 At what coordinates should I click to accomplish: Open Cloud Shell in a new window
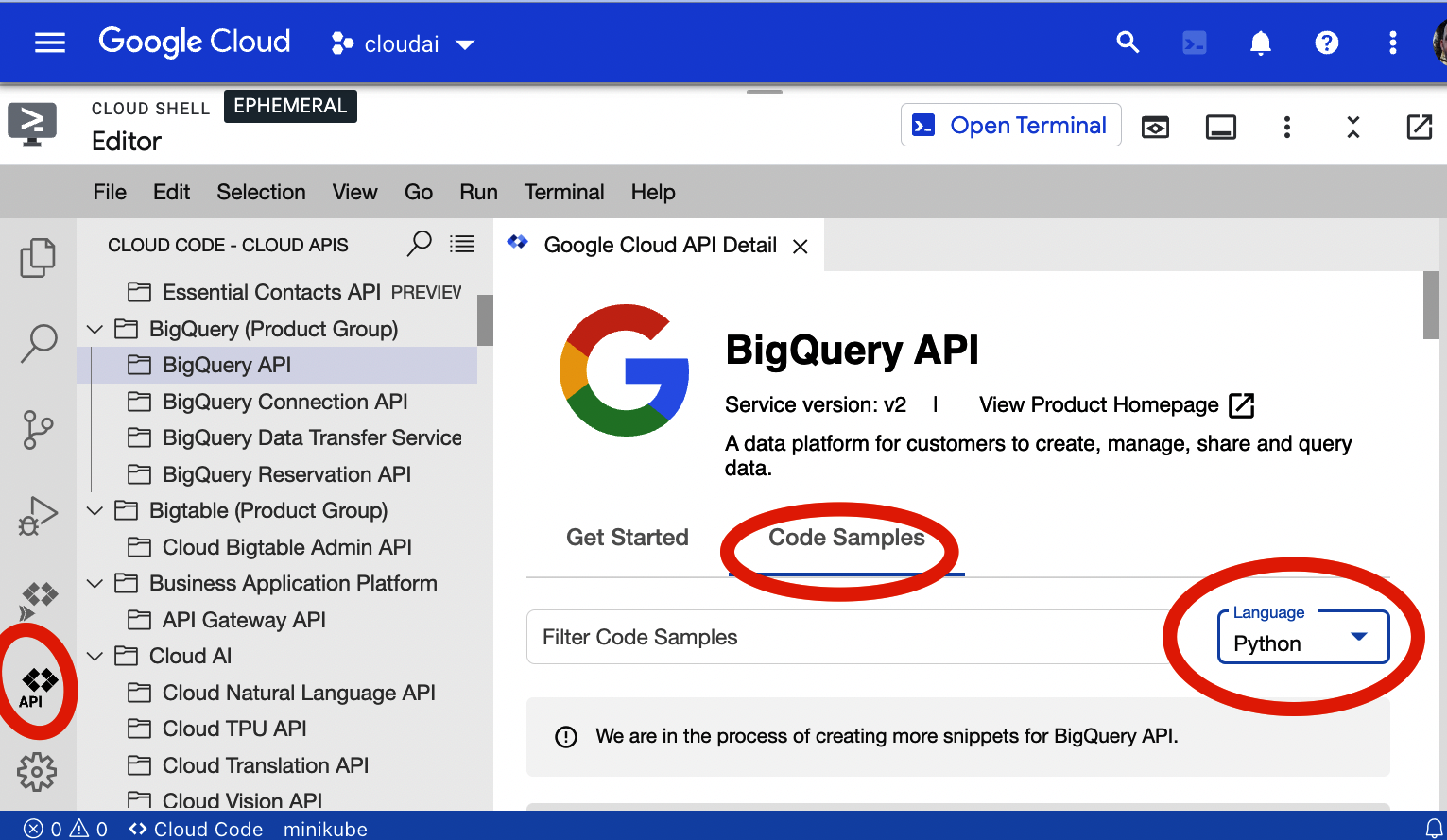click(x=1420, y=127)
